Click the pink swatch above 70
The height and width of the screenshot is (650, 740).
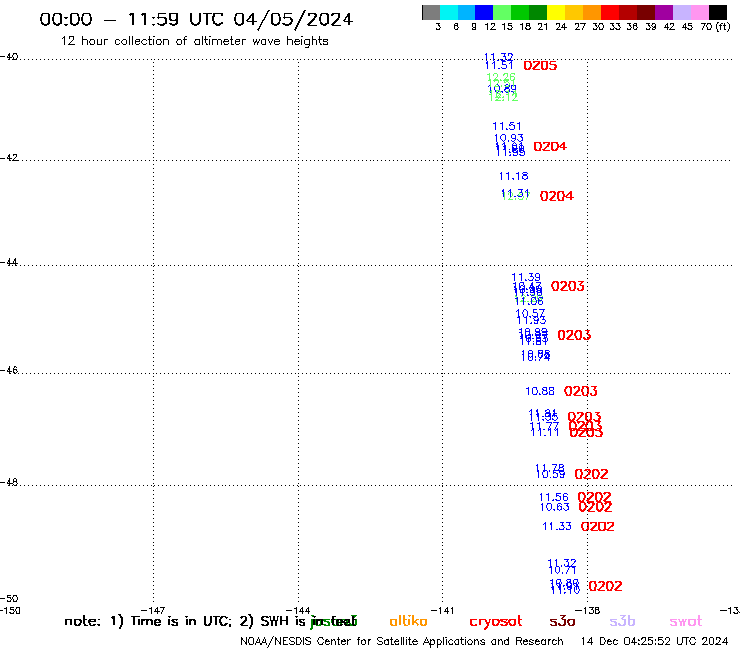pyautogui.click(x=699, y=12)
